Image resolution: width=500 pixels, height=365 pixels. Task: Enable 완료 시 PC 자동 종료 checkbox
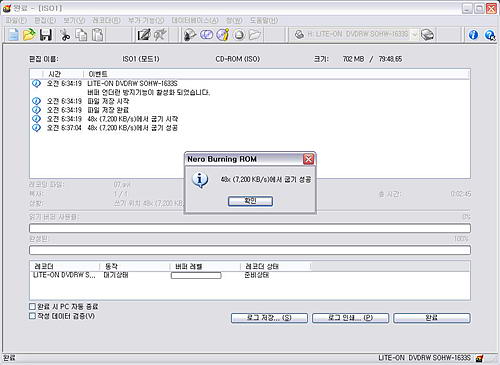point(32,306)
